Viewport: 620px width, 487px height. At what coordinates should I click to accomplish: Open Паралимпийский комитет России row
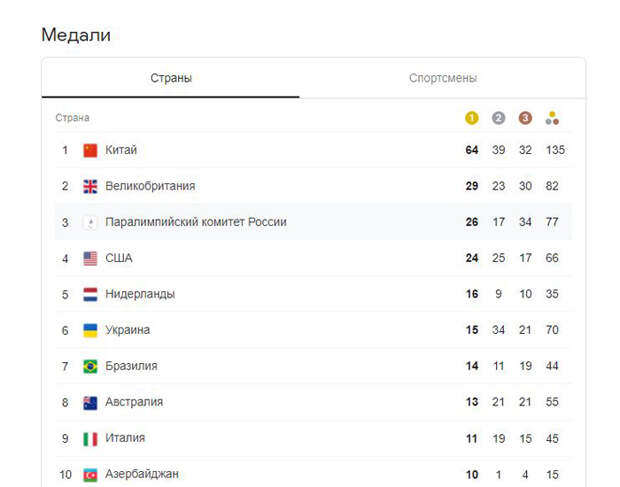[313, 222]
